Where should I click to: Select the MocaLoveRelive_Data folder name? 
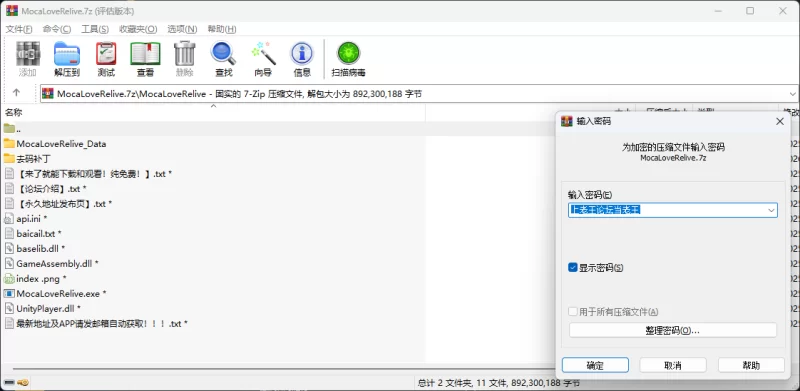(x=61, y=144)
